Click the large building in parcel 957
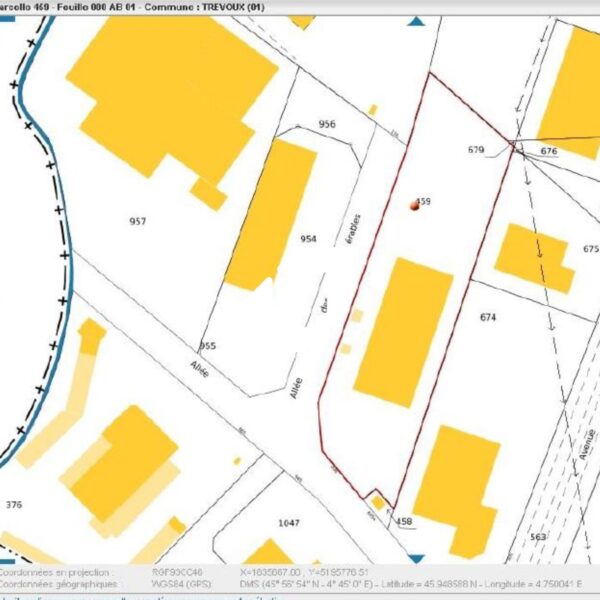The width and height of the screenshot is (600, 600). (170, 95)
